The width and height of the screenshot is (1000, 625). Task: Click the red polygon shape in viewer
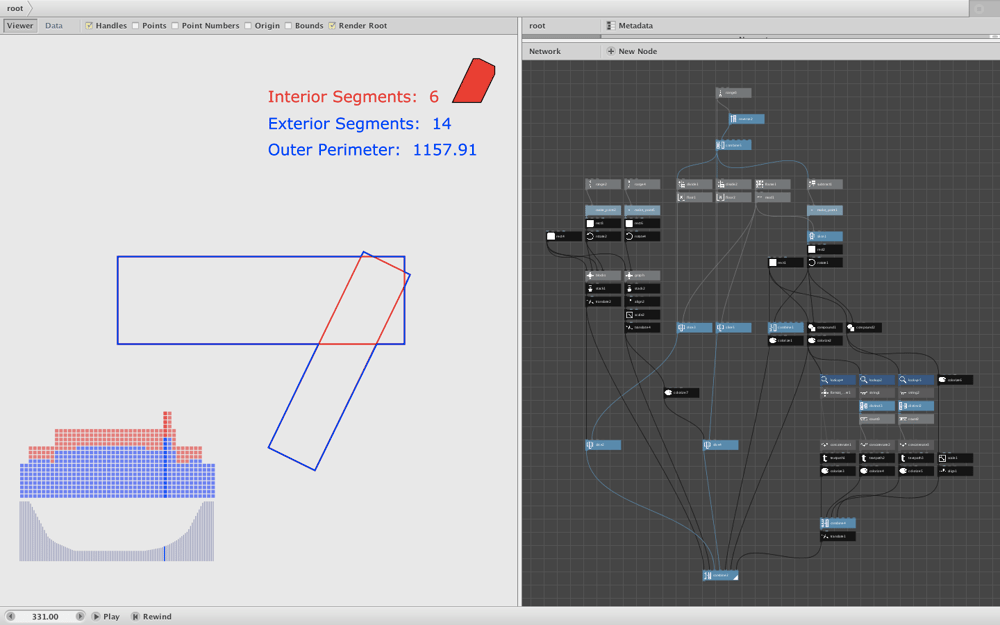pos(474,81)
